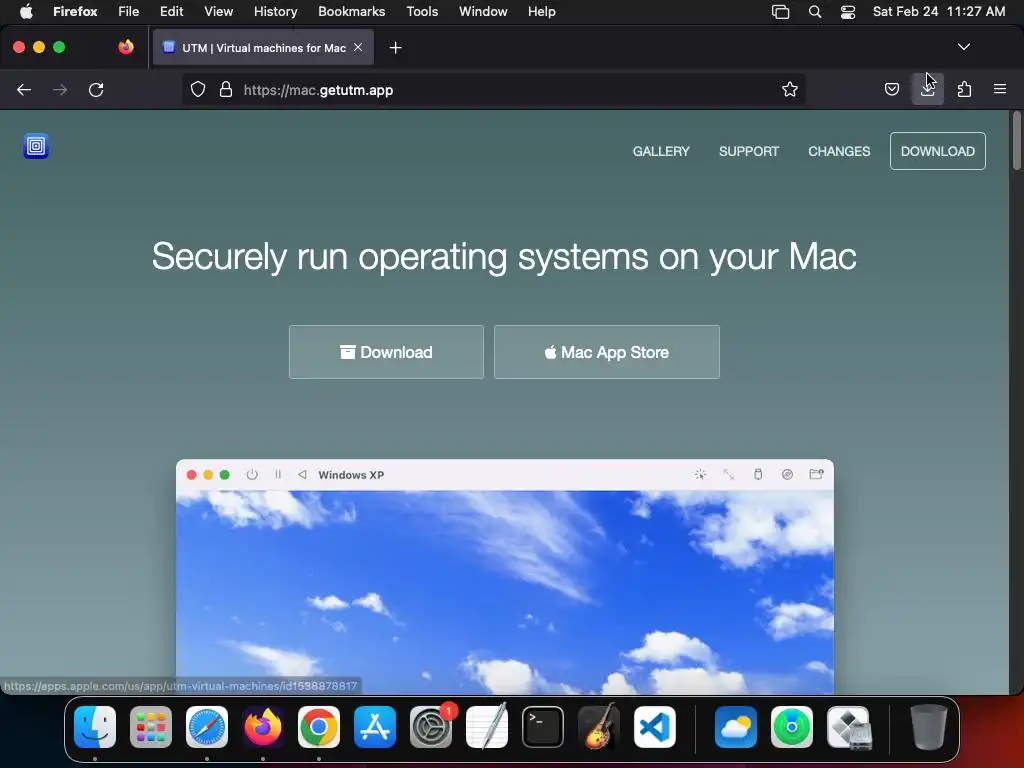This screenshot has height=768, width=1024.
Task: Close the UTM Virtual machines tab
Action: (x=358, y=47)
